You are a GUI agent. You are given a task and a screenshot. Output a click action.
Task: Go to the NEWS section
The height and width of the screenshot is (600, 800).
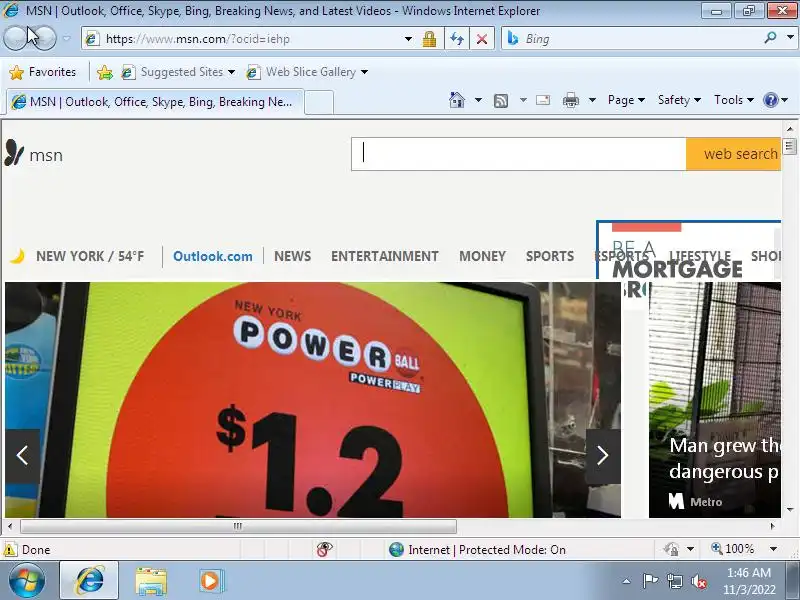click(x=292, y=256)
